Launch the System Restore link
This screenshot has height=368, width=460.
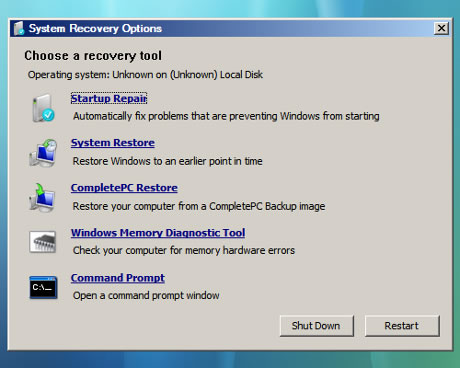[x=113, y=143]
